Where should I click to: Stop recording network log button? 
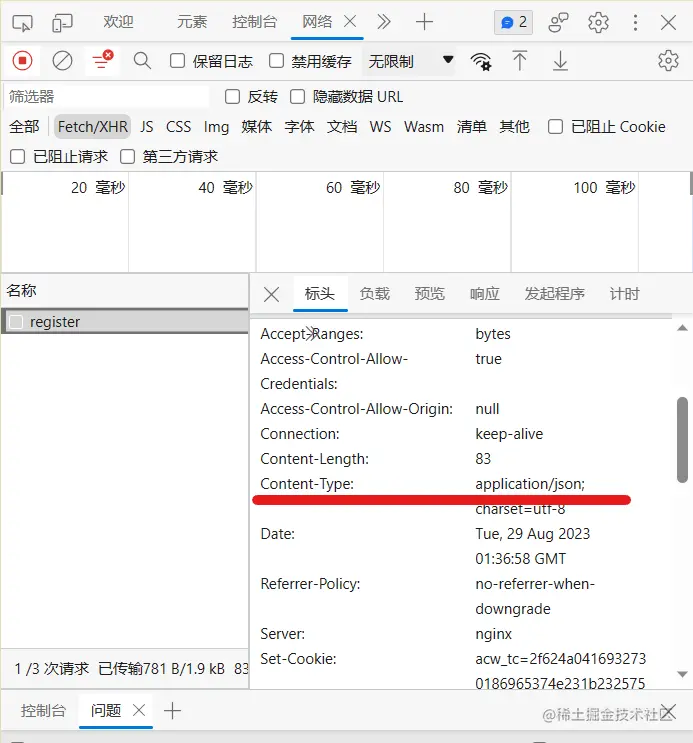[22, 61]
